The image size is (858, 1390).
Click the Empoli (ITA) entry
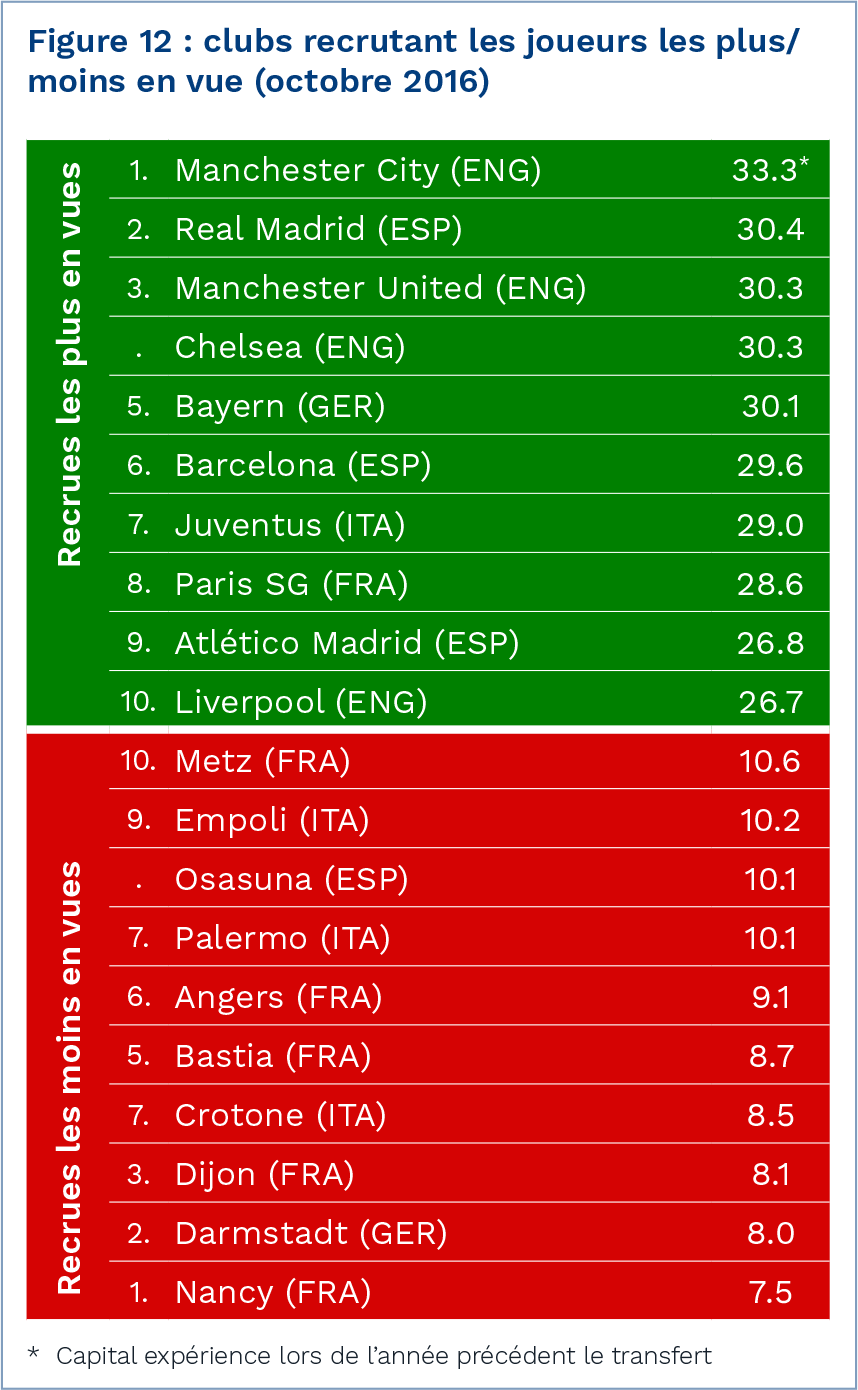[271, 821]
